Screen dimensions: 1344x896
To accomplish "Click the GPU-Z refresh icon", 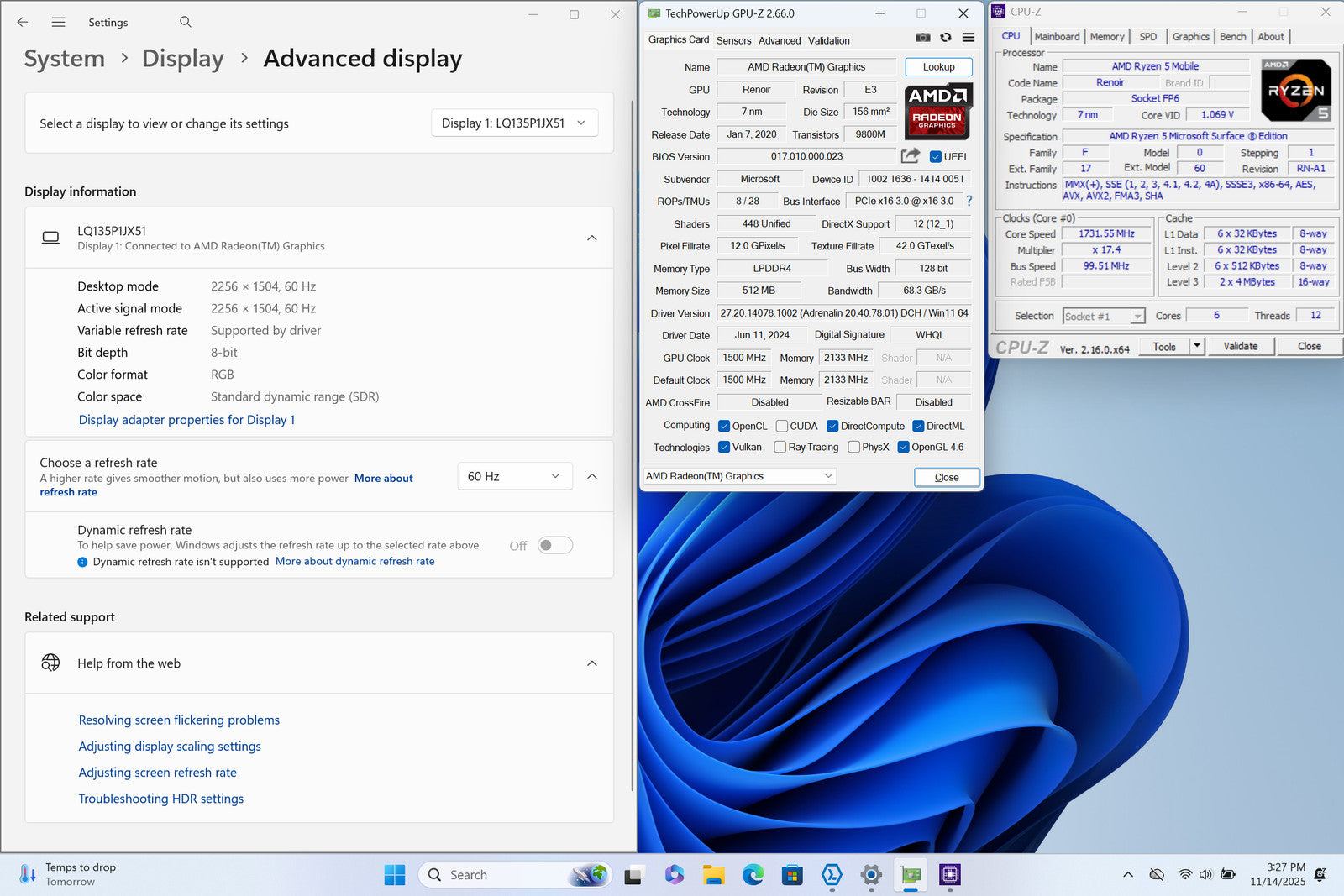I will 946,38.
